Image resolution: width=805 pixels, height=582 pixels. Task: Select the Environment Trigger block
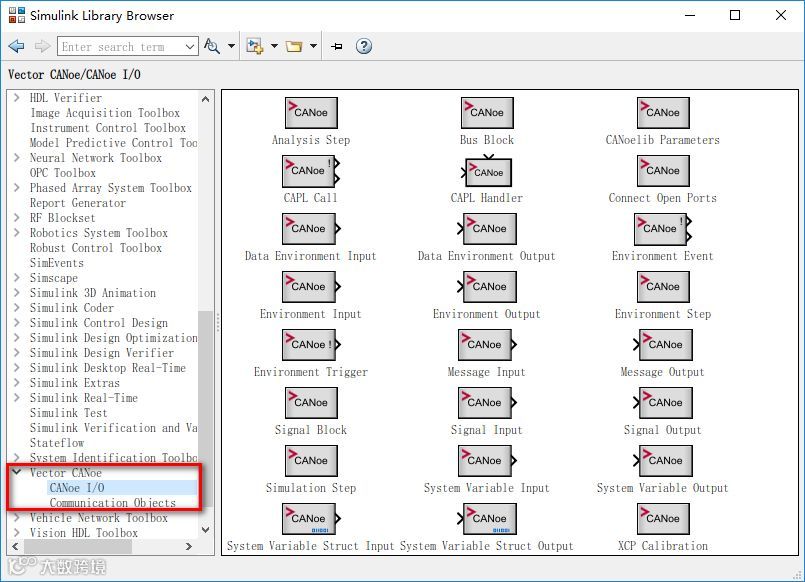(311, 345)
